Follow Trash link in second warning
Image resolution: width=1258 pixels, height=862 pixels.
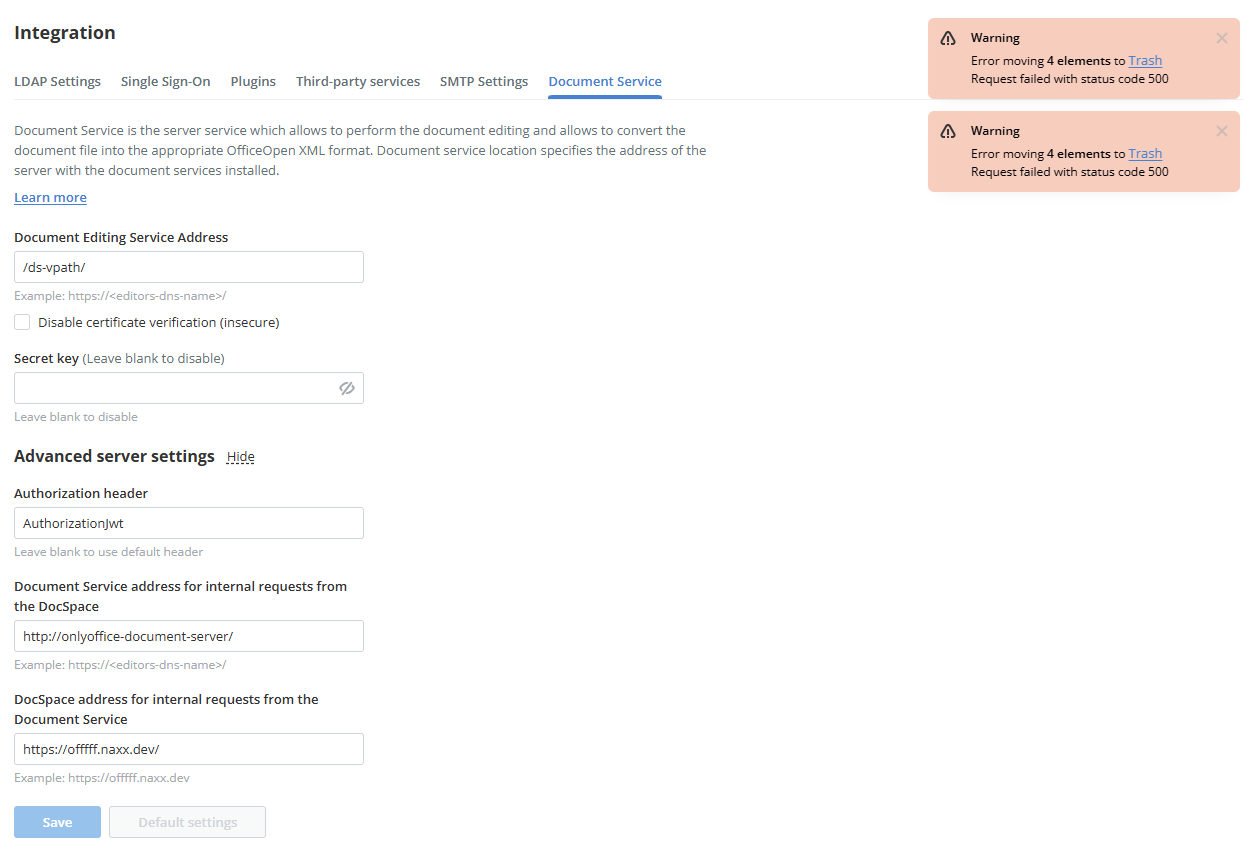point(1145,153)
